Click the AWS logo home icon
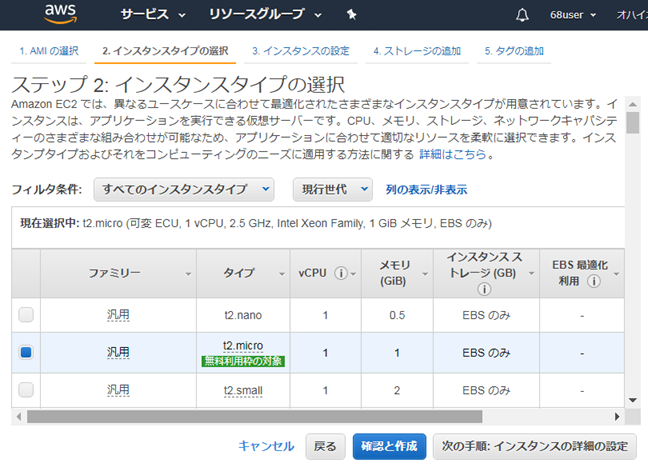 tap(61, 15)
